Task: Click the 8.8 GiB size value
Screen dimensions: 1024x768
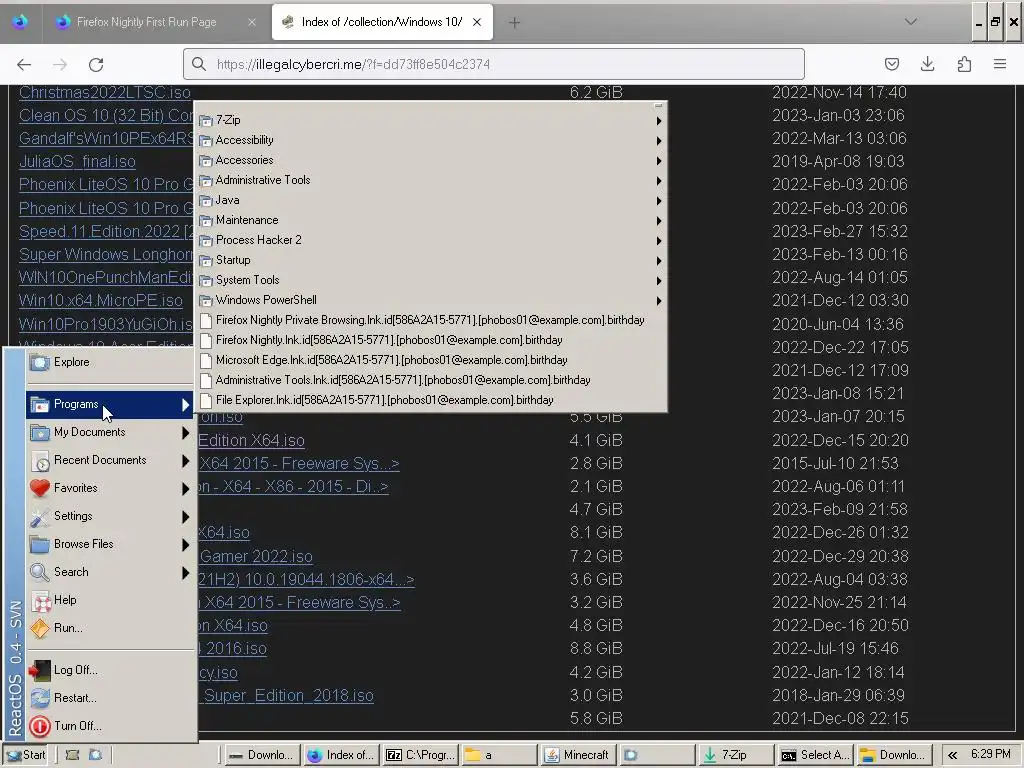Action: point(596,648)
